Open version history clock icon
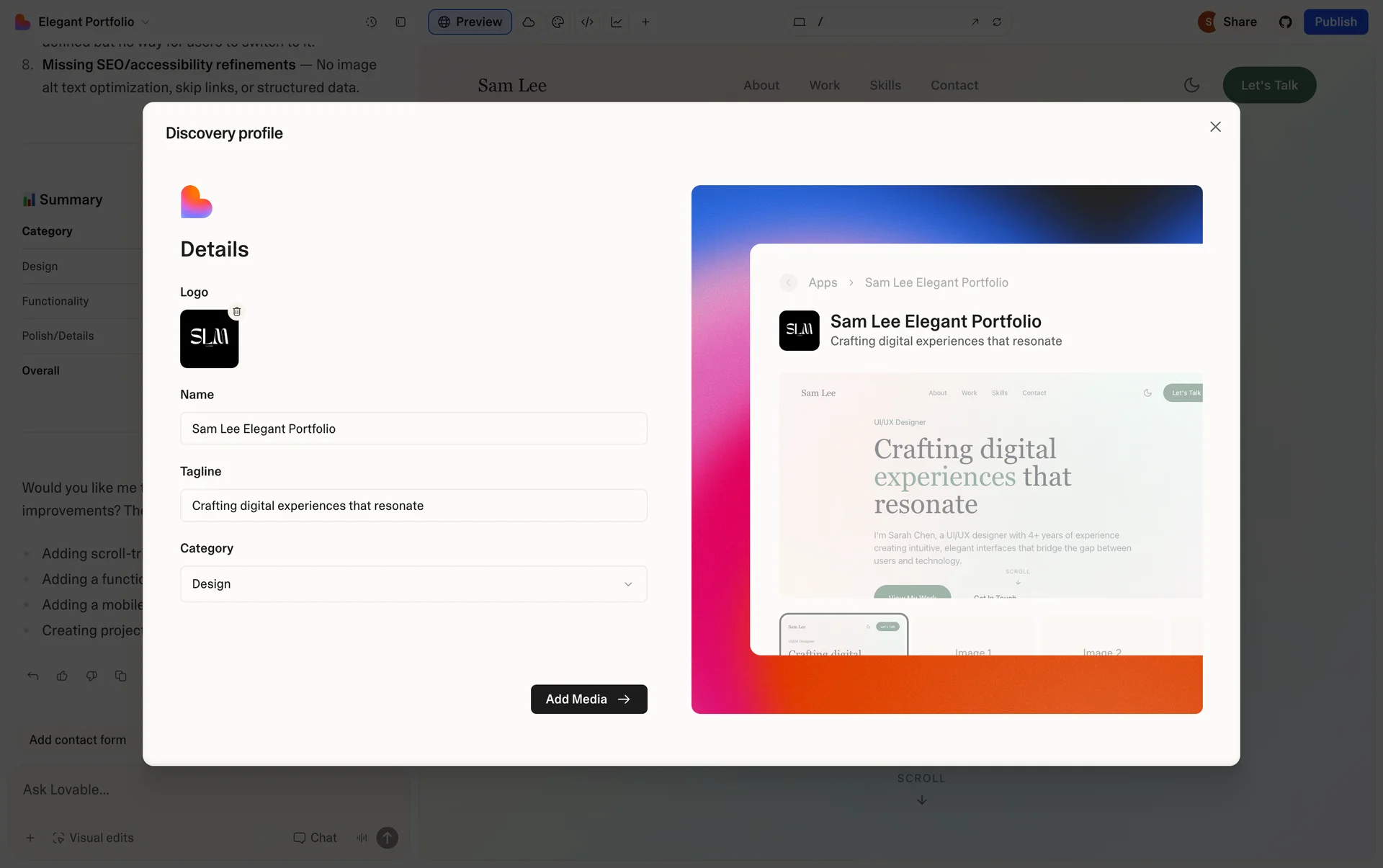 click(371, 22)
